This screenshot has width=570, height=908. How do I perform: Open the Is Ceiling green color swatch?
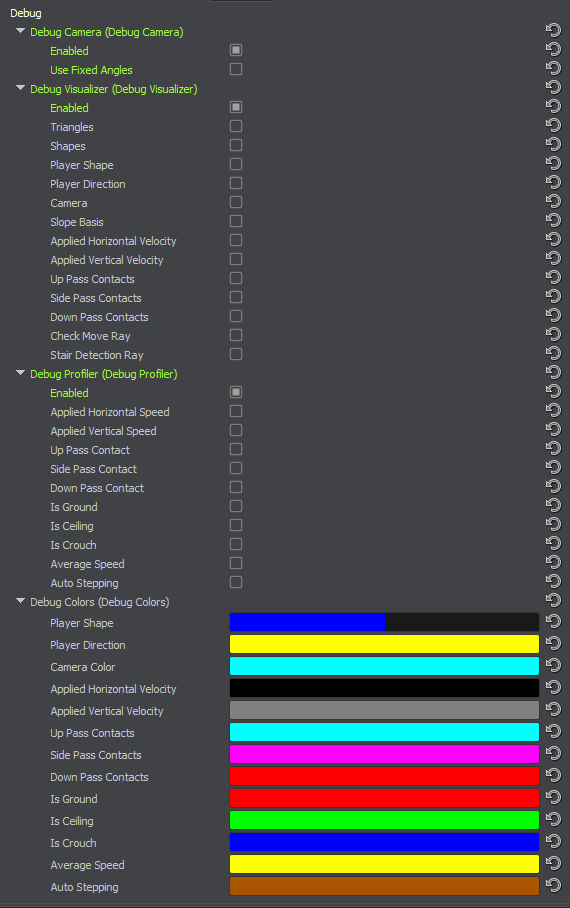coord(384,820)
